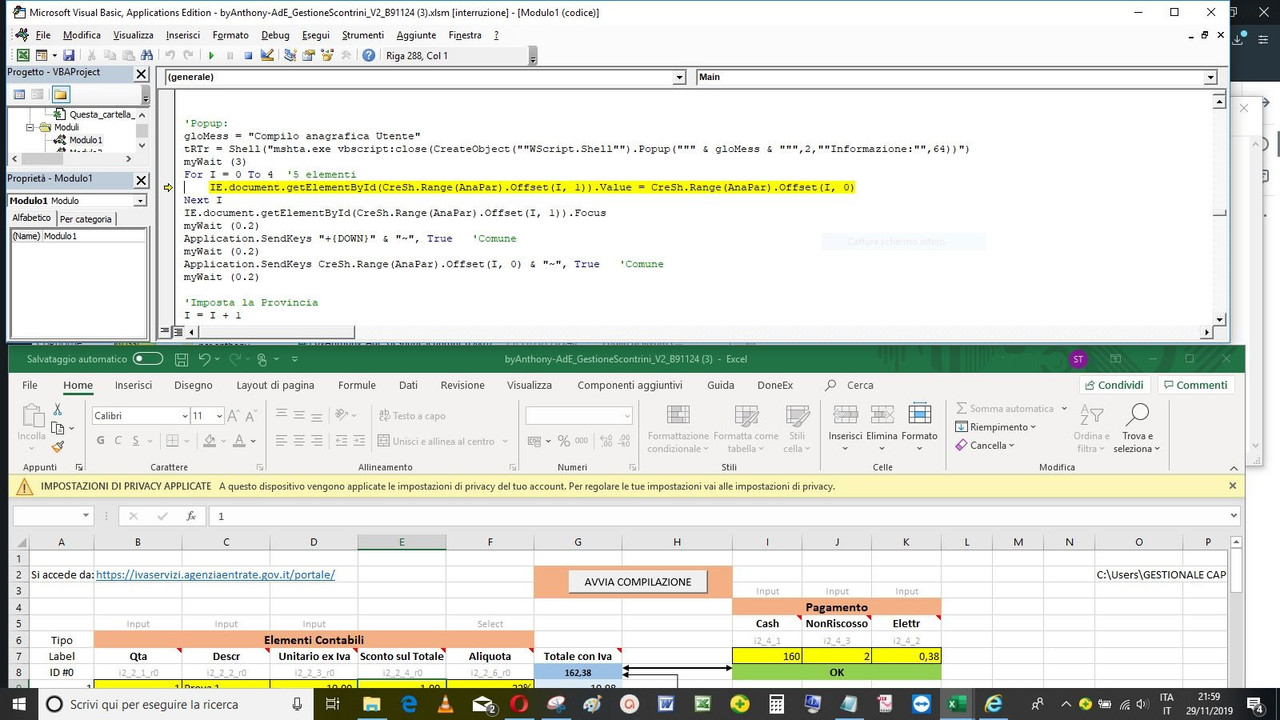Run the macro with the Esegui play icon
Image resolution: width=1280 pixels, height=720 pixels.
(211, 55)
